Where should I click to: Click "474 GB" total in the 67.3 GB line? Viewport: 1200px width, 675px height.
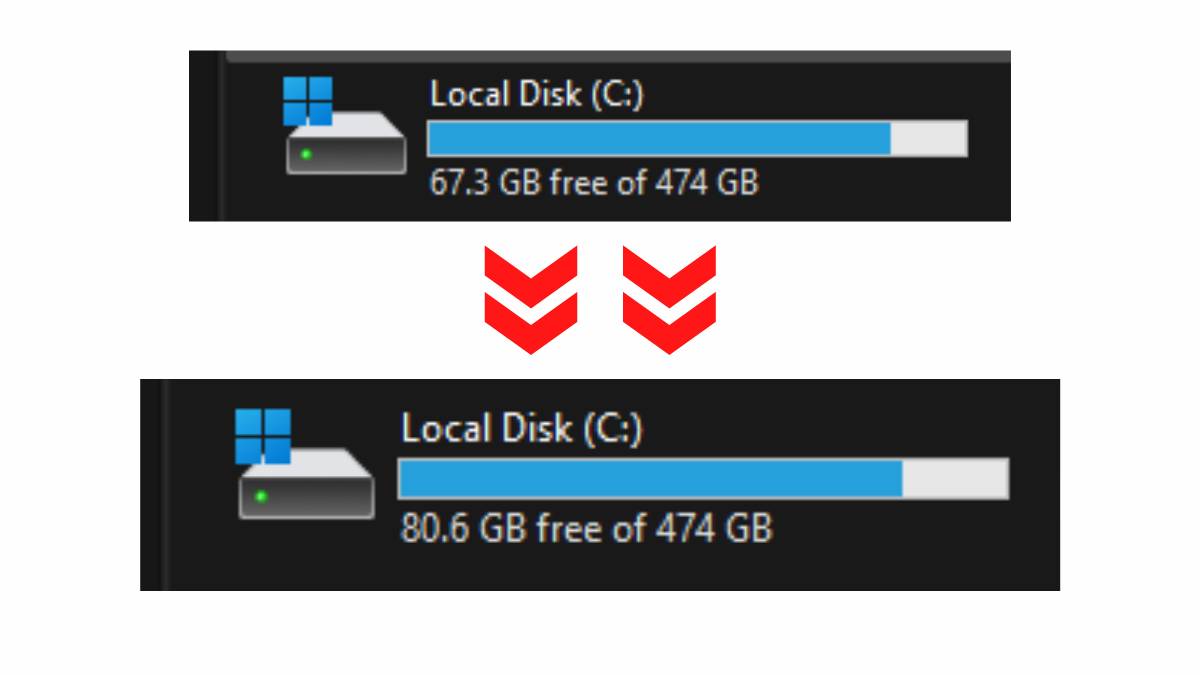pyautogui.click(x=707, y=183)
